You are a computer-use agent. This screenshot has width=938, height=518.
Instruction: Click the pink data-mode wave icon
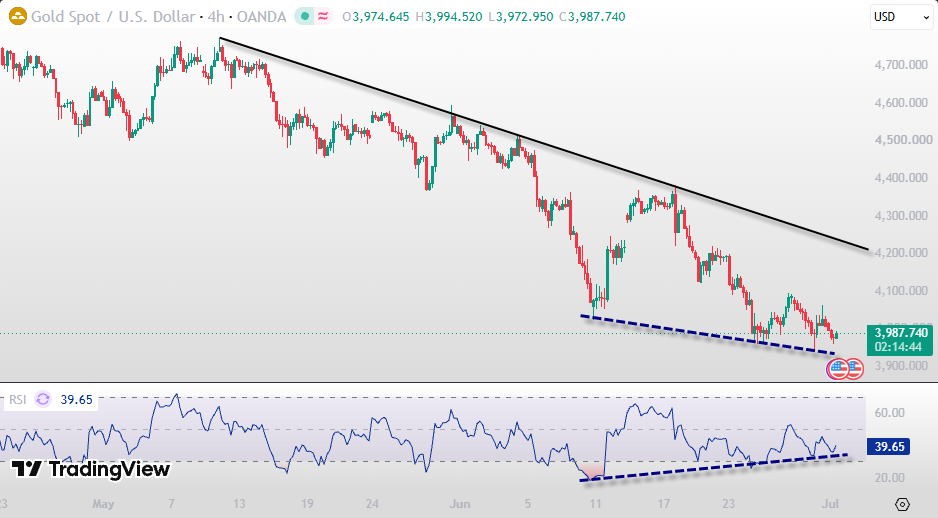323,17
